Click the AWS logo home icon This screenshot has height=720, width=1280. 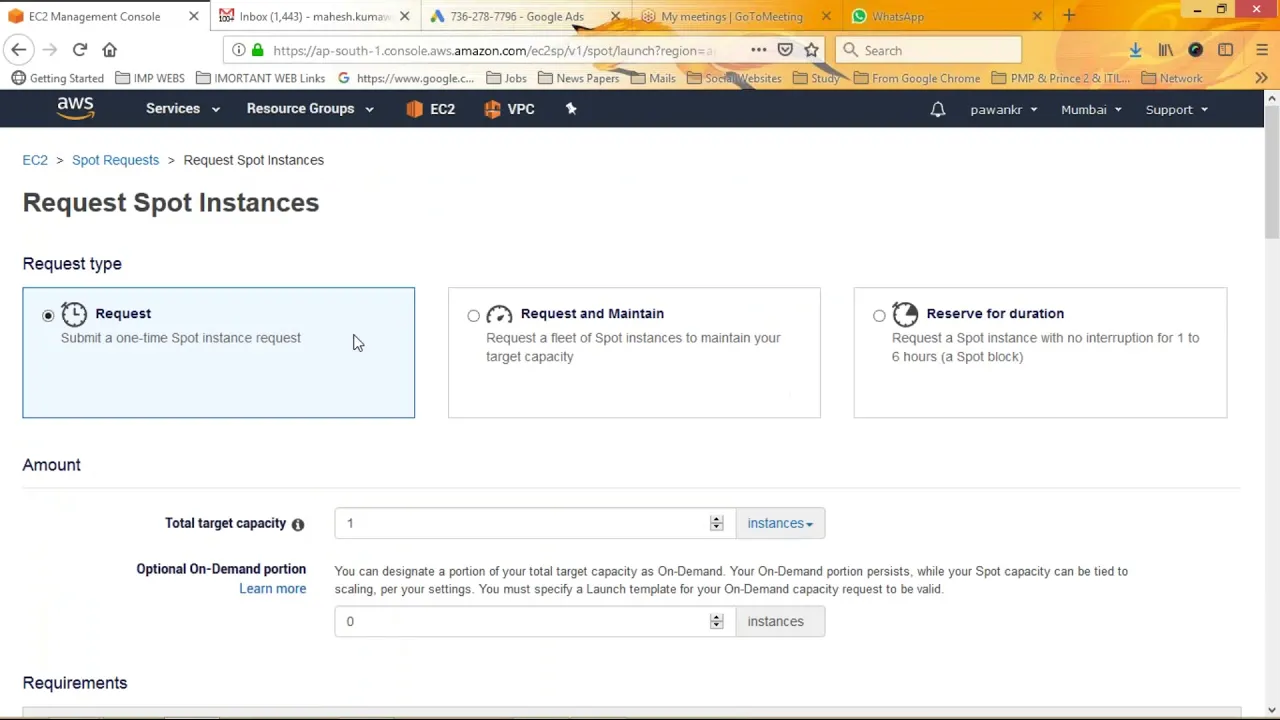coord(75,108)
